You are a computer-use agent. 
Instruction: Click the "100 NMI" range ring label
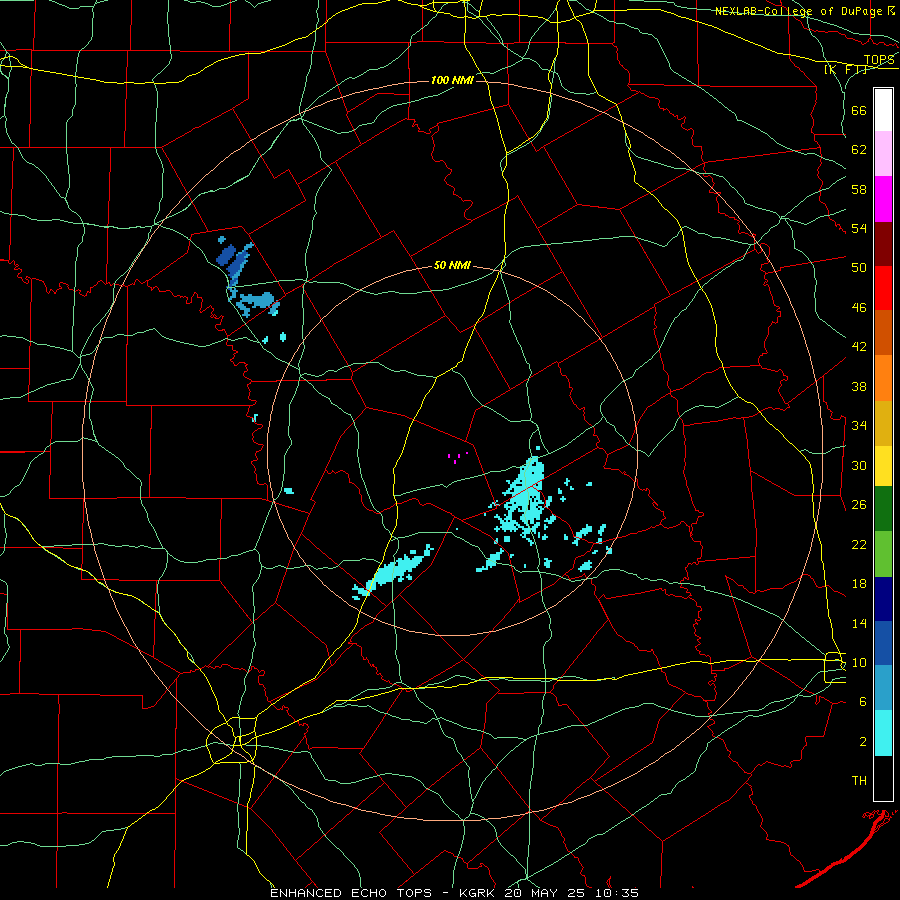coord(452,80)
